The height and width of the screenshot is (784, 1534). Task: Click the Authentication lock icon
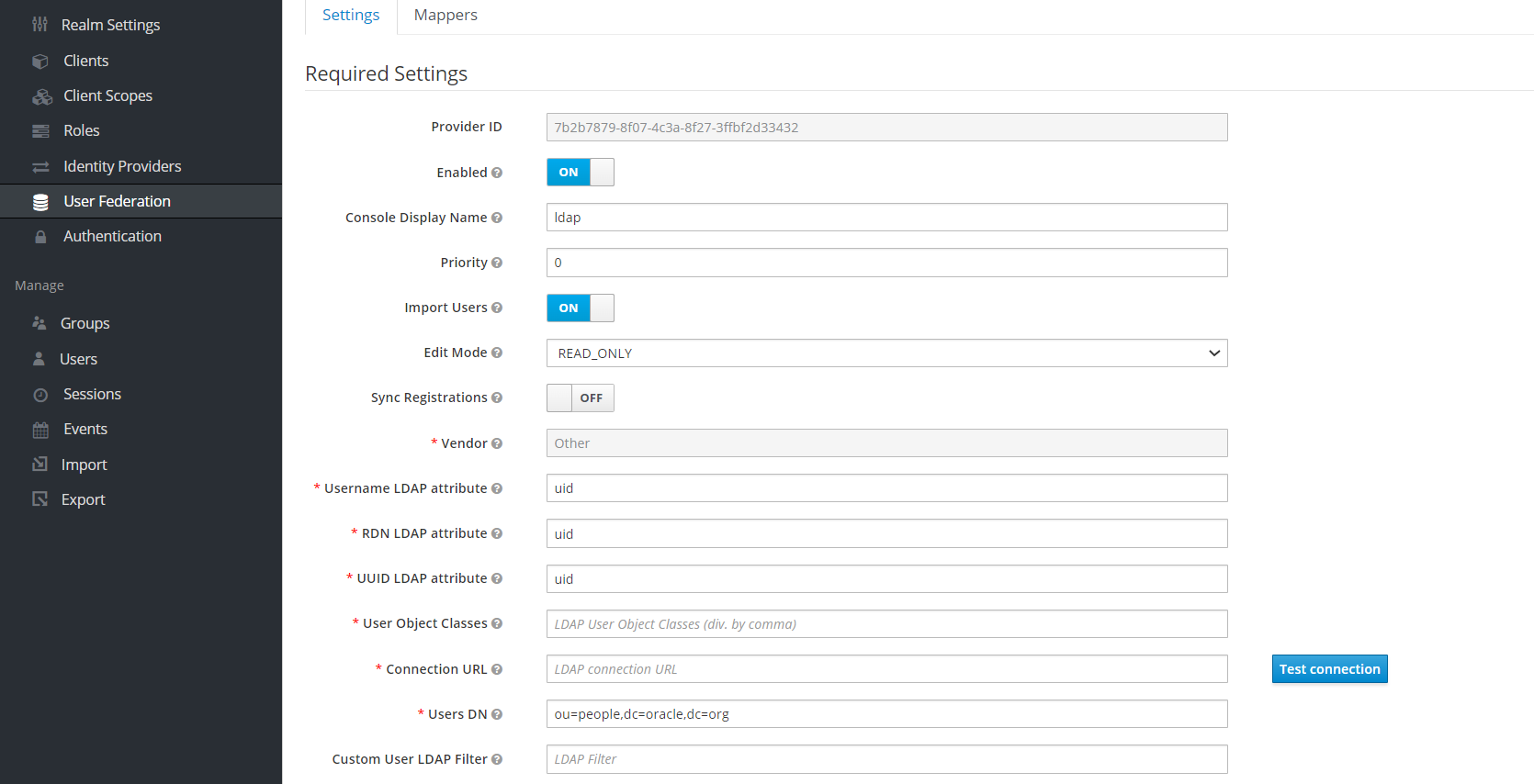[40, 237]
